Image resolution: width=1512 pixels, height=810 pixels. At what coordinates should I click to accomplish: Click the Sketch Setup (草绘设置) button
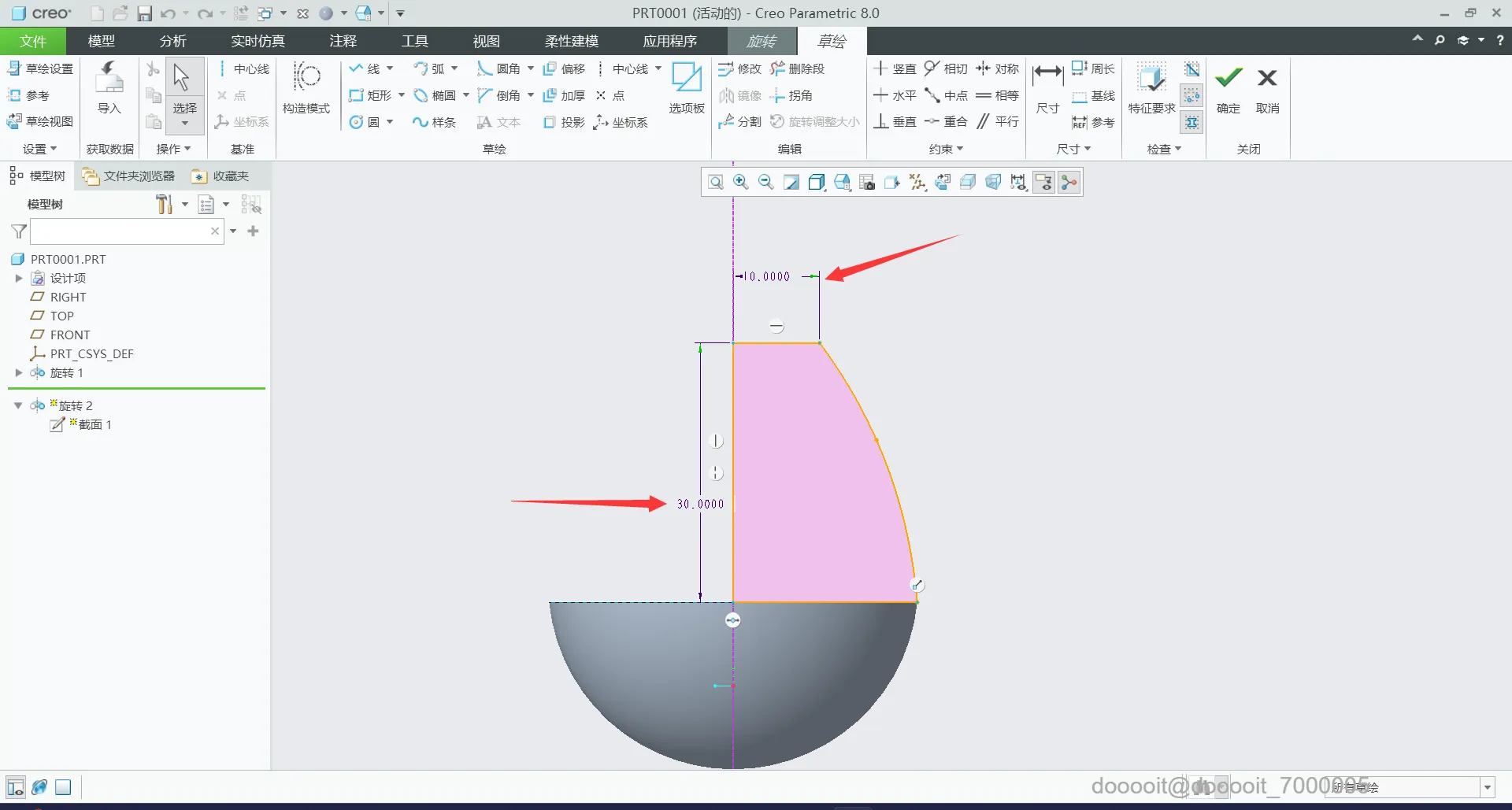point(40,69)
